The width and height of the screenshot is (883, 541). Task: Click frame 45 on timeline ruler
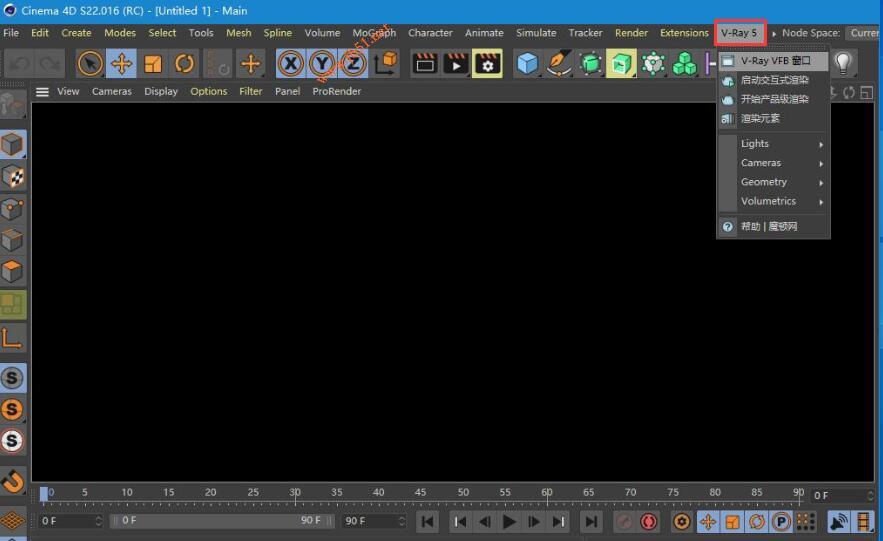(x=420, y=493)
